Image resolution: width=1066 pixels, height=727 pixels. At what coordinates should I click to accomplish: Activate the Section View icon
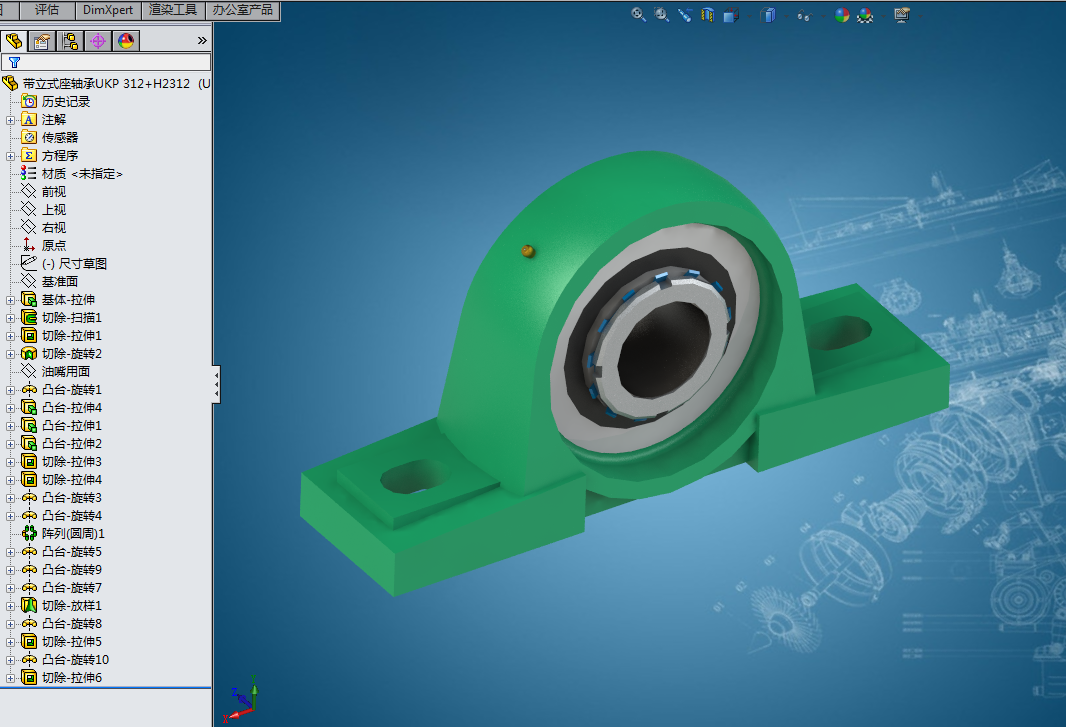coord(708,14)
